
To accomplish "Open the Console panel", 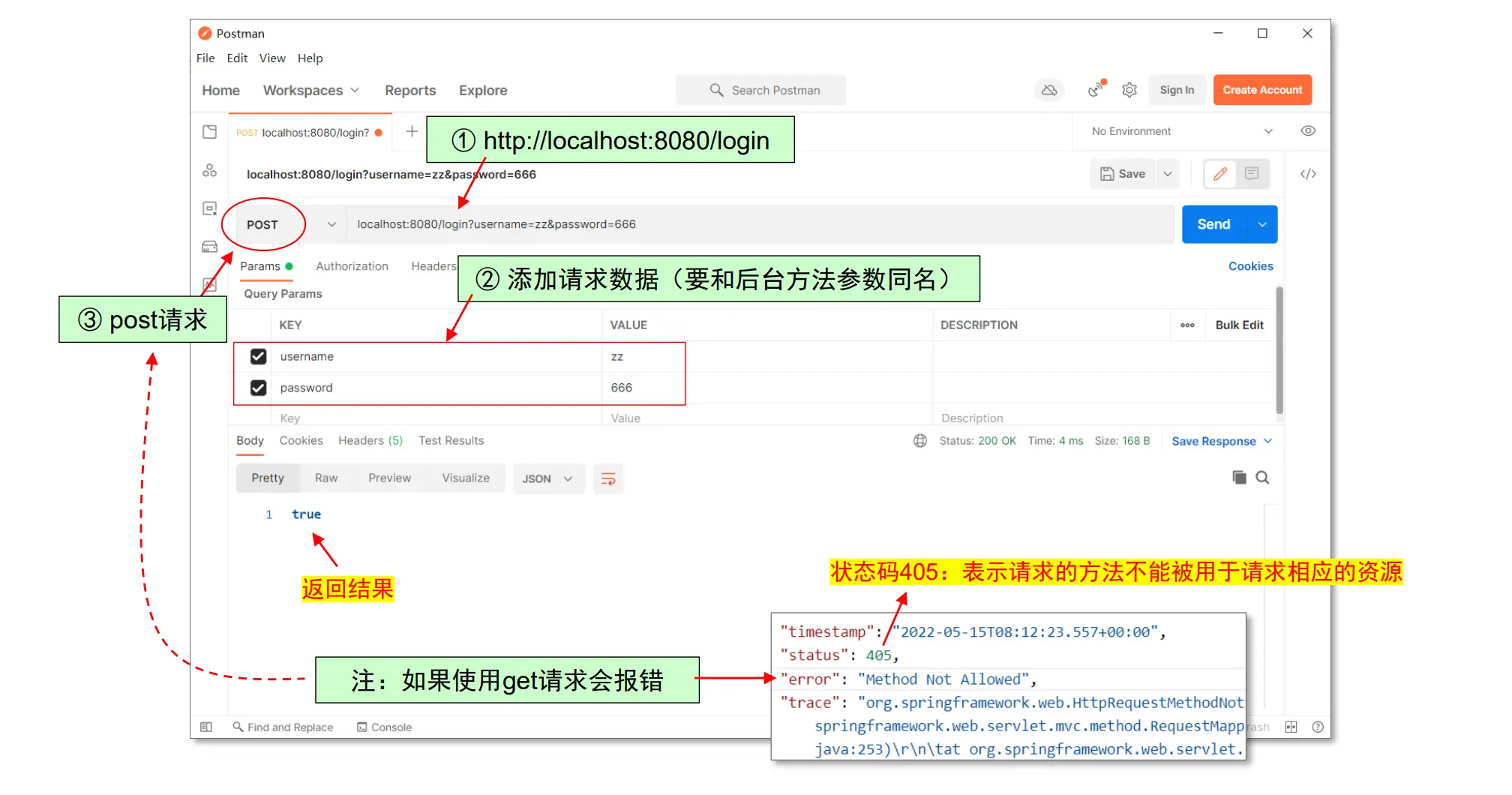I will click(x=384, y=727).
